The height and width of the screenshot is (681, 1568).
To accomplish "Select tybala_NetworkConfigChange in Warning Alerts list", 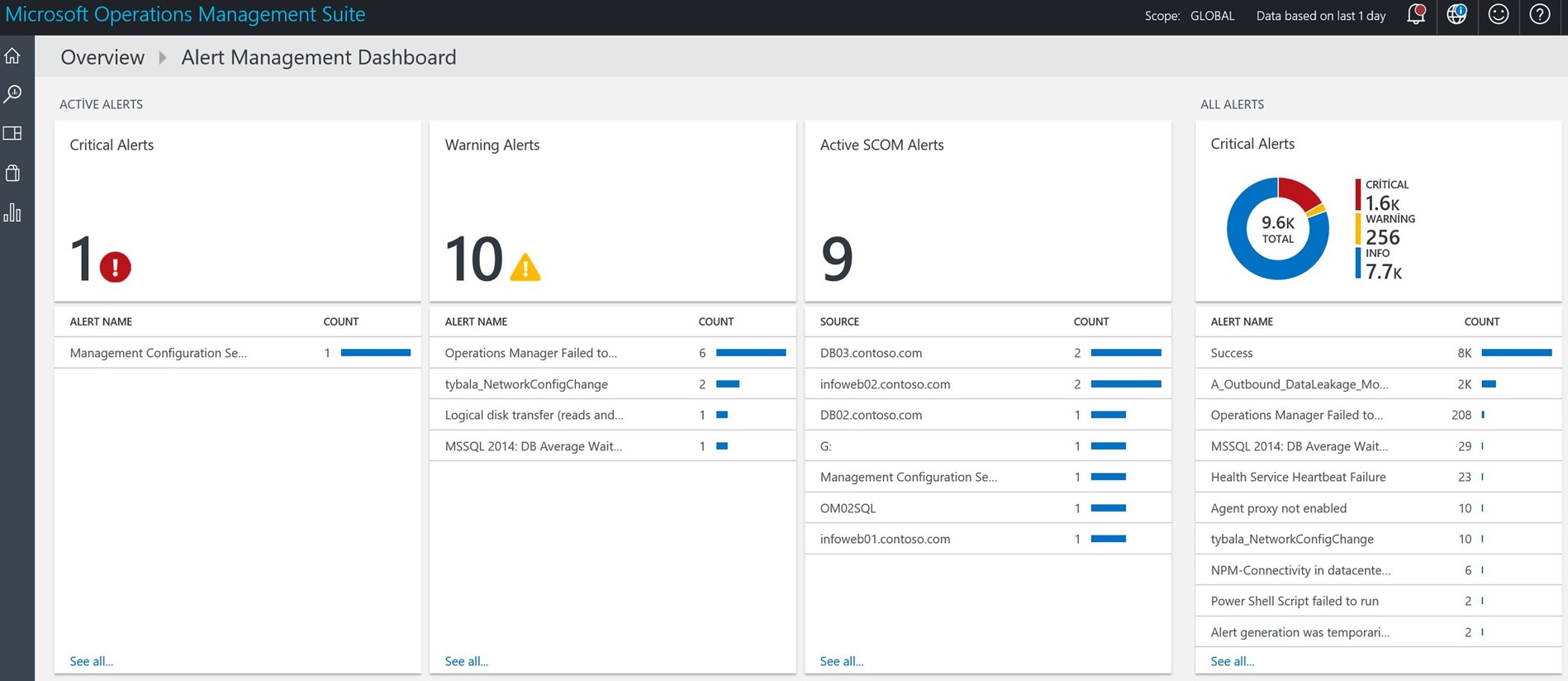I will (x=613, y=384).
